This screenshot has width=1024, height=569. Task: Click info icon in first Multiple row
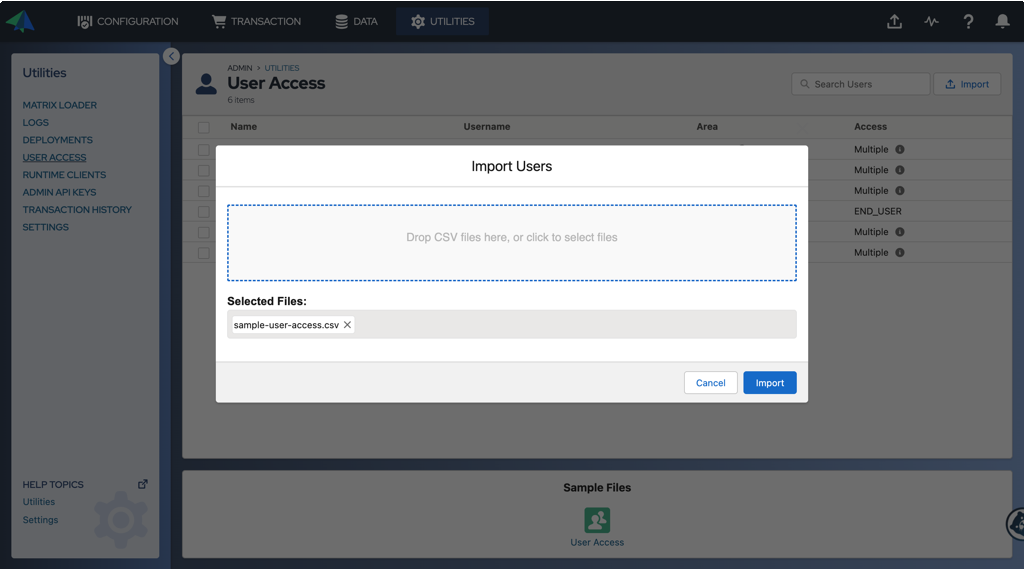point(899,150)
